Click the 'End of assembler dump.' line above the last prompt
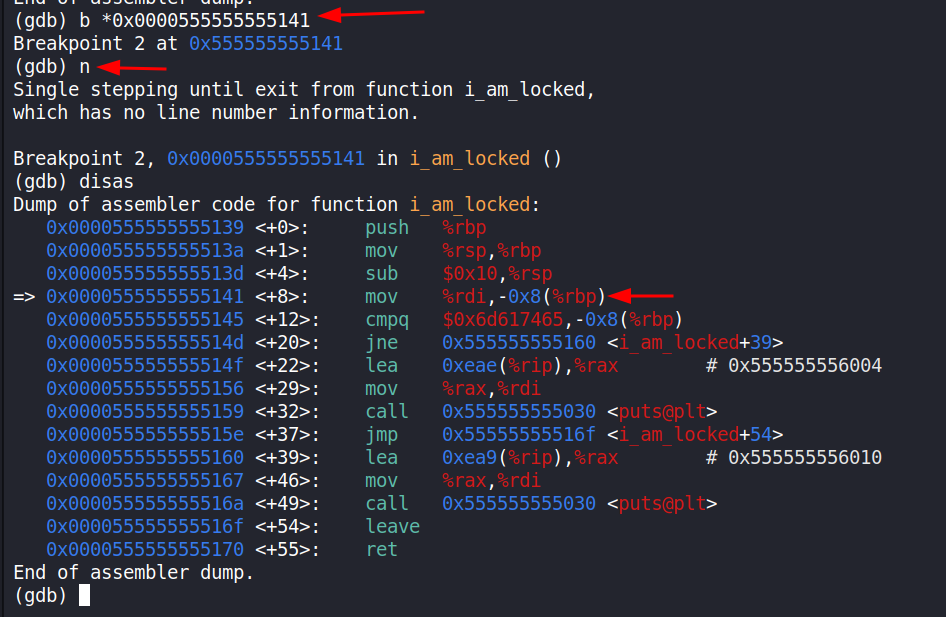 click(x=133, y=572)
